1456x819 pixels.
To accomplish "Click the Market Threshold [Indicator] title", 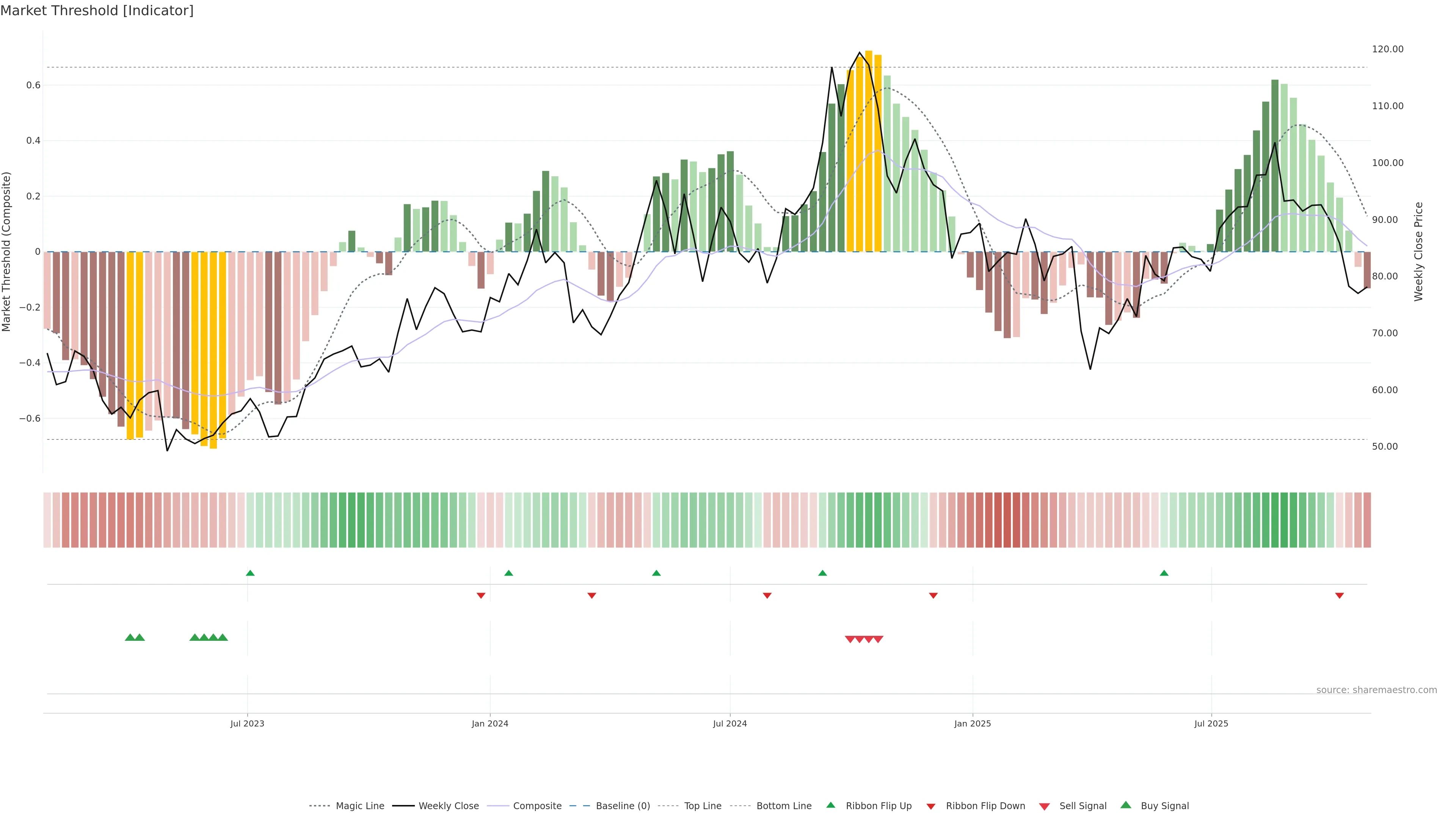I will point(97,10).
